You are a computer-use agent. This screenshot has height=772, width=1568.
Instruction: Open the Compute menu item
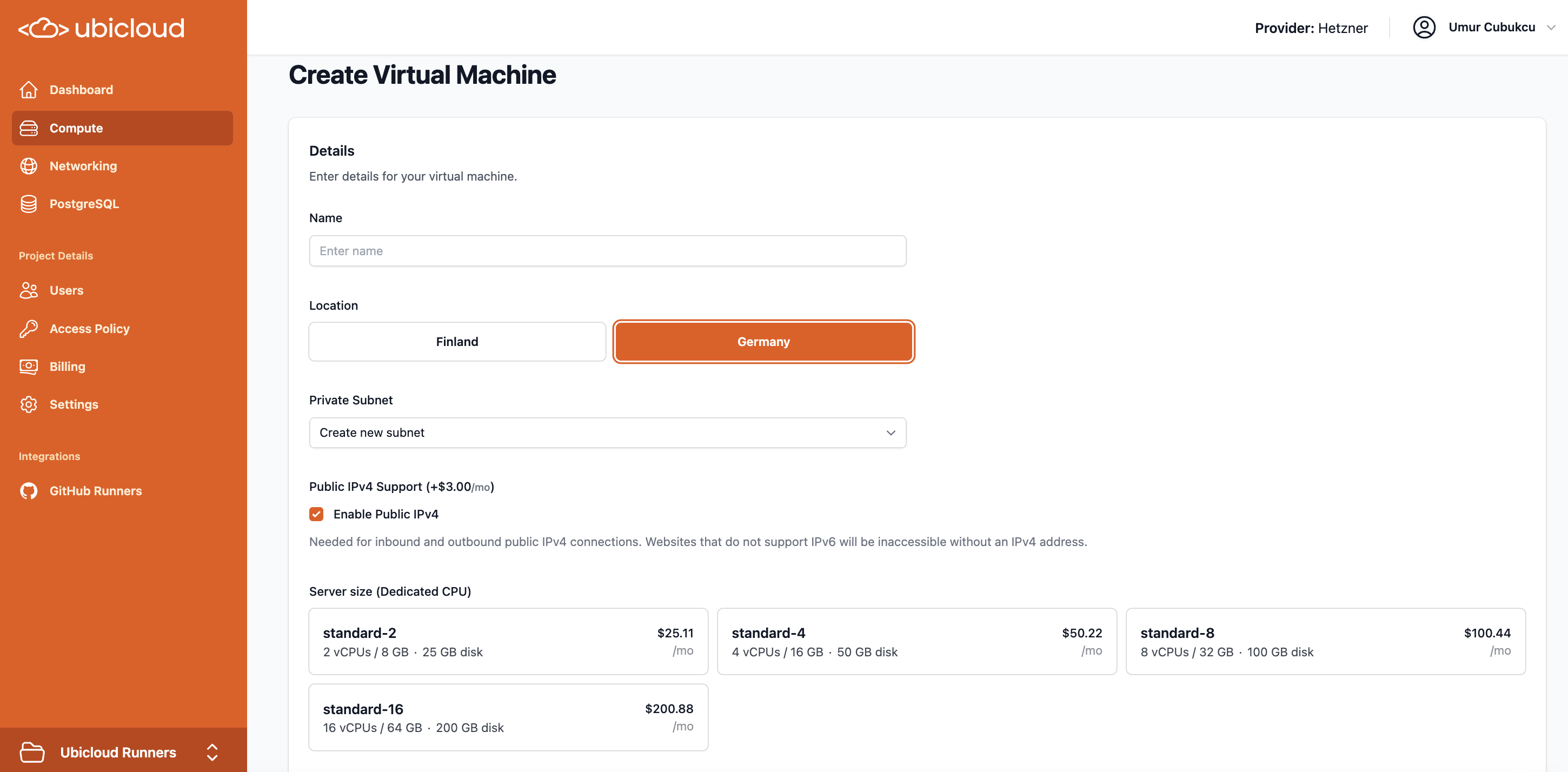pos(122,128)
